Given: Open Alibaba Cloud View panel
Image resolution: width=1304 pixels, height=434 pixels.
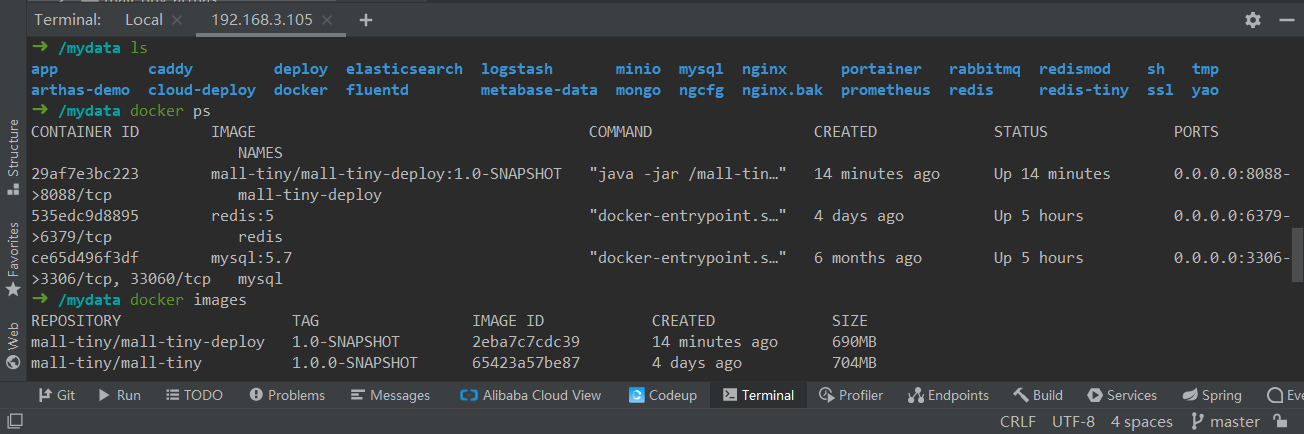Looking at the screenshot, I should (x=530, y=395).
